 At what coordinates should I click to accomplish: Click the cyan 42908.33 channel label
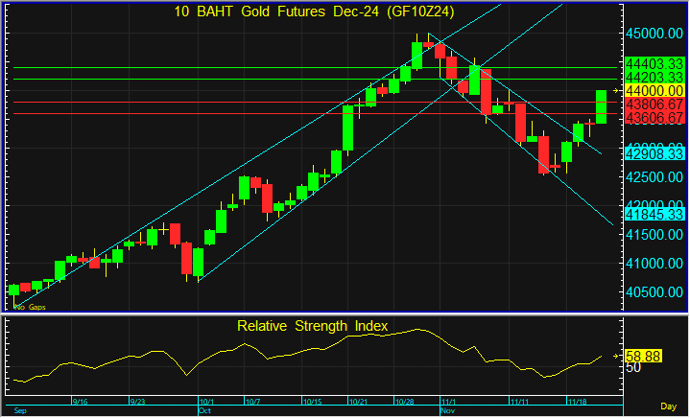[653, 154]
